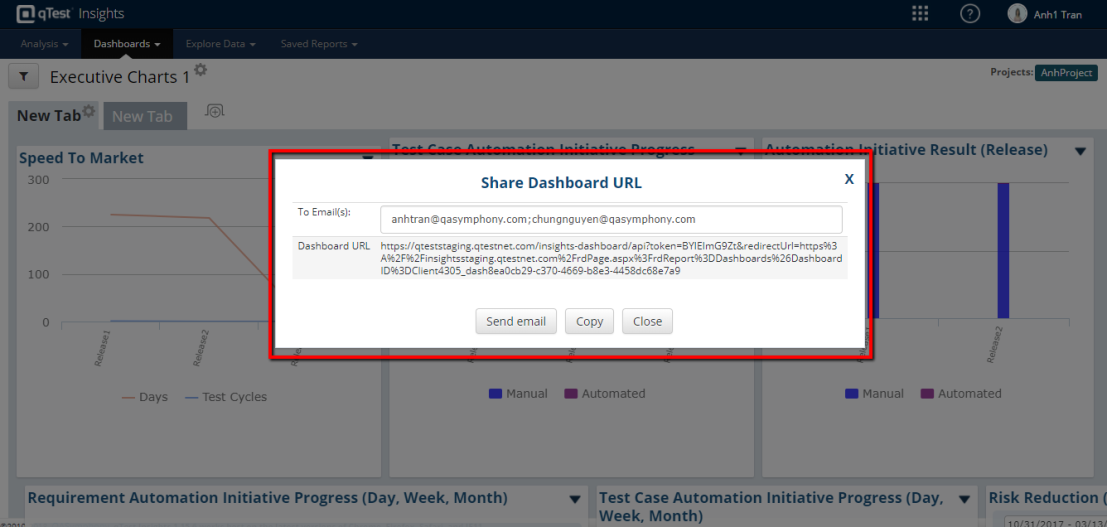Screen dimensions: 1107x527
Task: Toggle the Test Cycles legend entry
Action: 226,397
